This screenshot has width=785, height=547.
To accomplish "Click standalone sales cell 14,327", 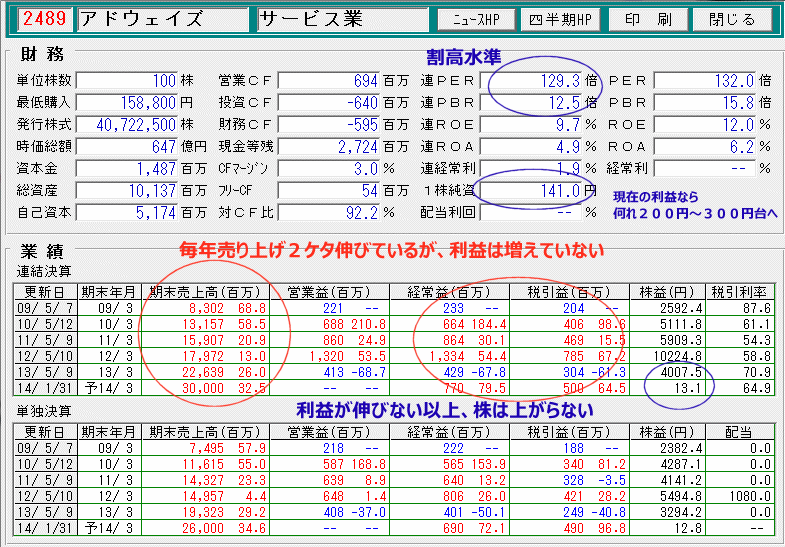I will pyautogui.click(x=206, y=480).
